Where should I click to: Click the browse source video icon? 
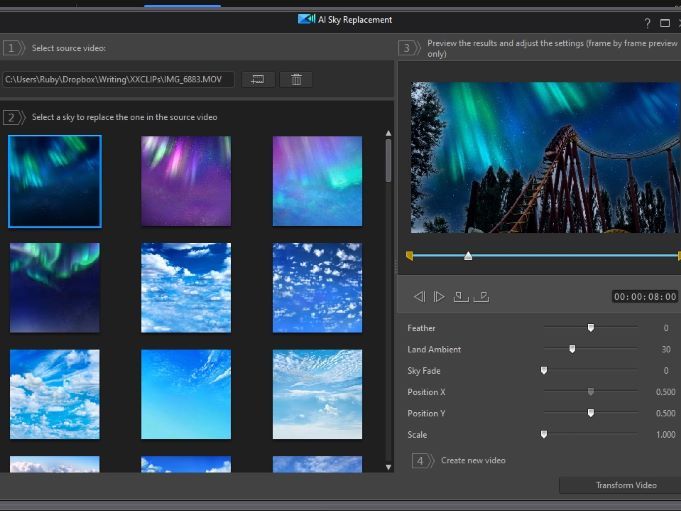click(x=258, y=79)
